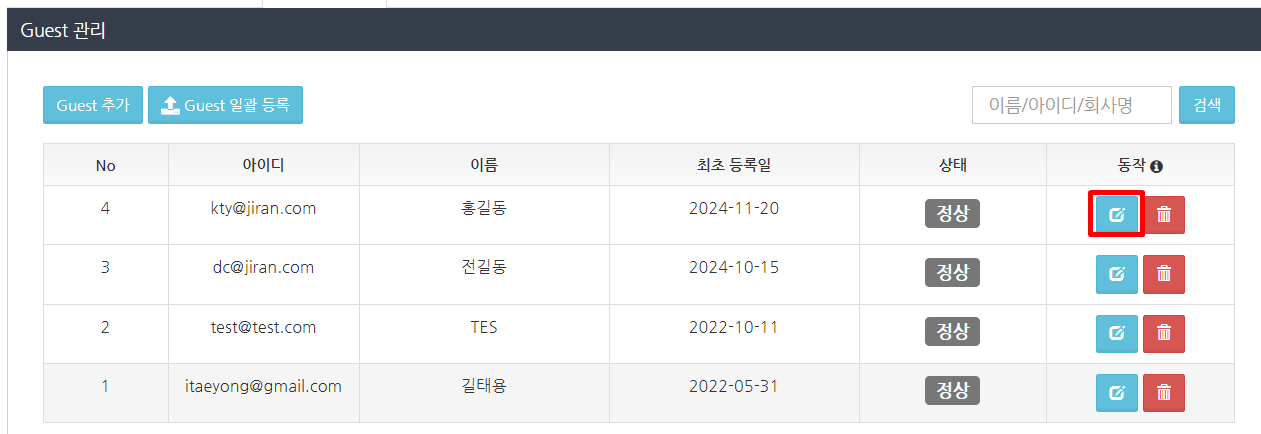Delete guest dc@jiran.com with trash icon
1261x434 pixels.
[x=1164, y=273]
